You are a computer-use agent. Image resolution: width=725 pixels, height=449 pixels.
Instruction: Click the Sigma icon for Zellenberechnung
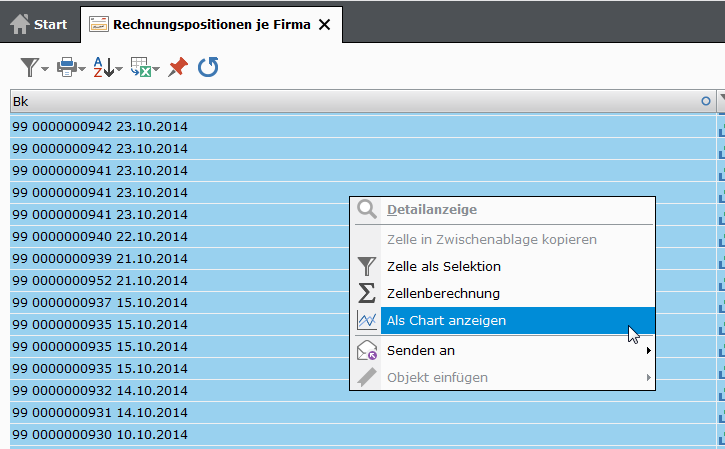point(367,293)
